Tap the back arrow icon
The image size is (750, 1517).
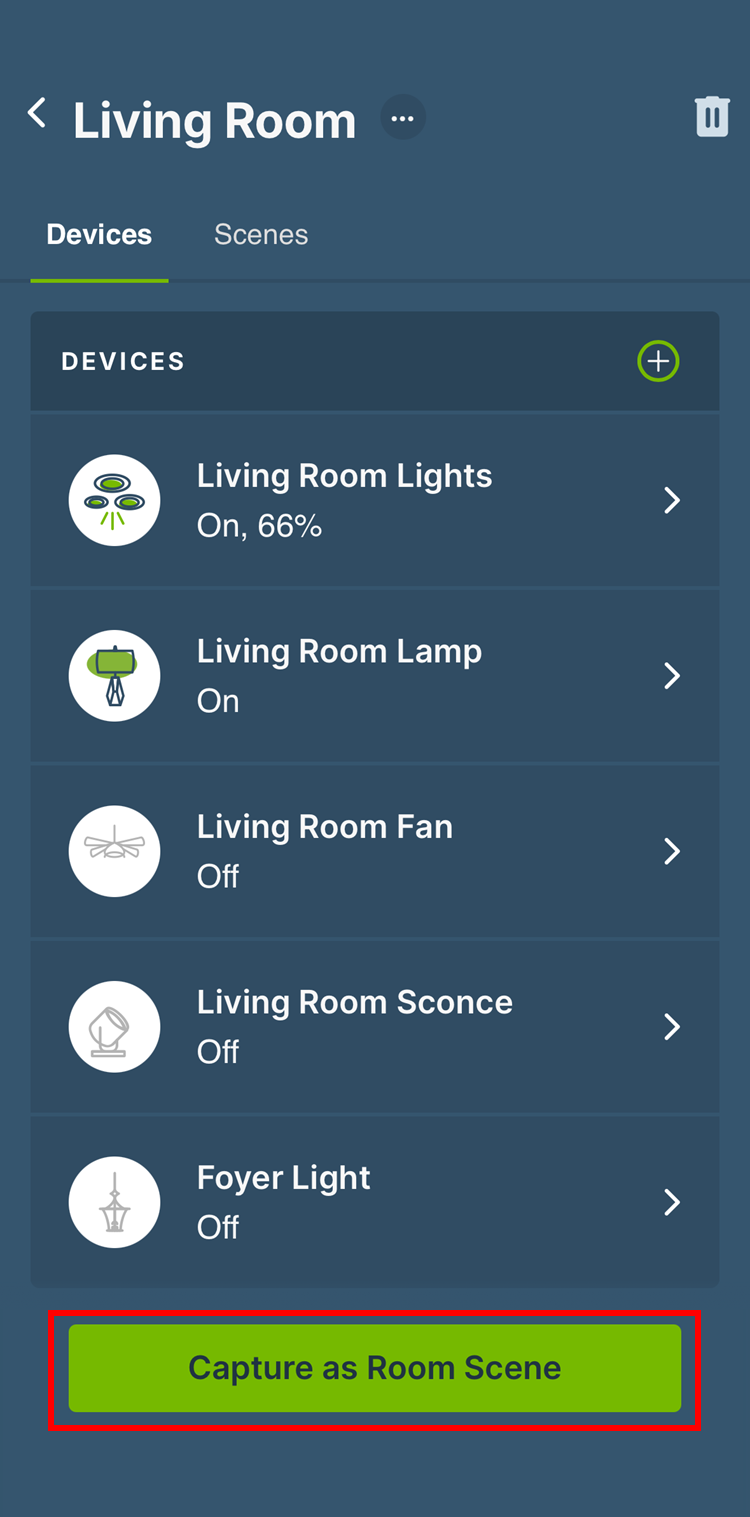(38, 114)
